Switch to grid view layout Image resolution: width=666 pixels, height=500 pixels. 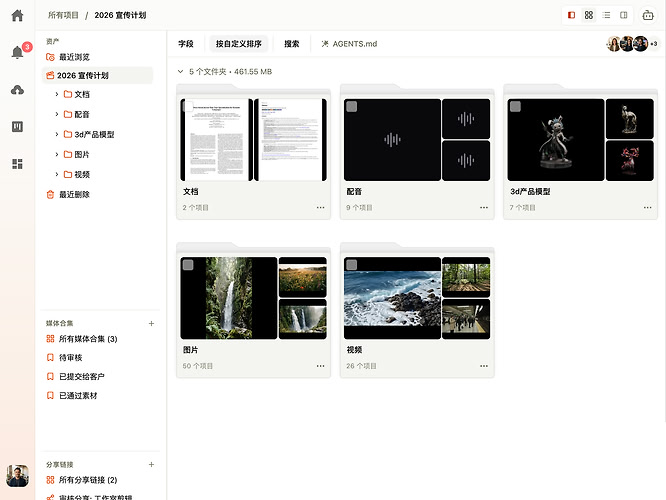pyautogui.click(x=589, y=15)
